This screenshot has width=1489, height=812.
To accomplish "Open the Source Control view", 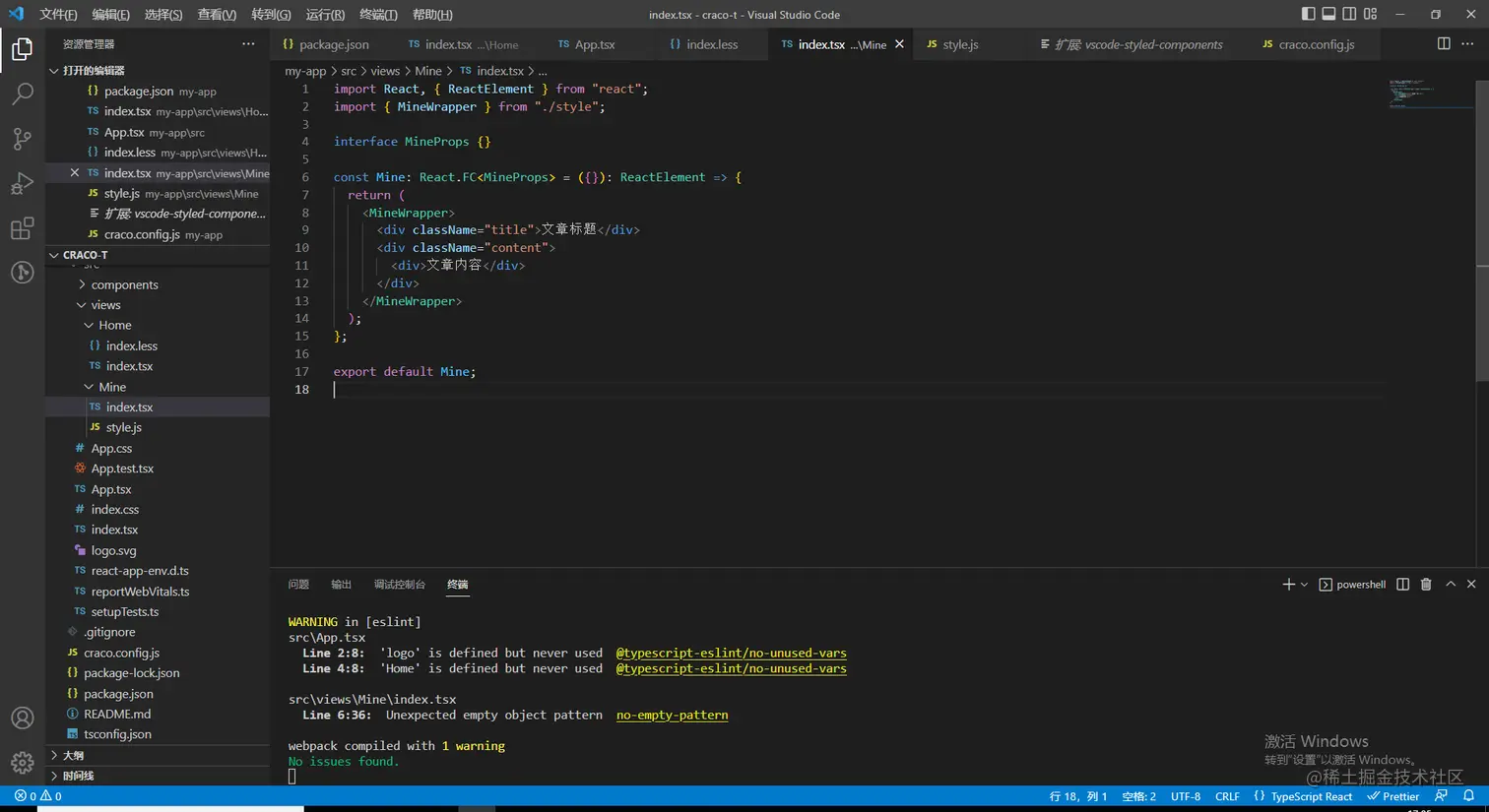I will click(22, 139).
